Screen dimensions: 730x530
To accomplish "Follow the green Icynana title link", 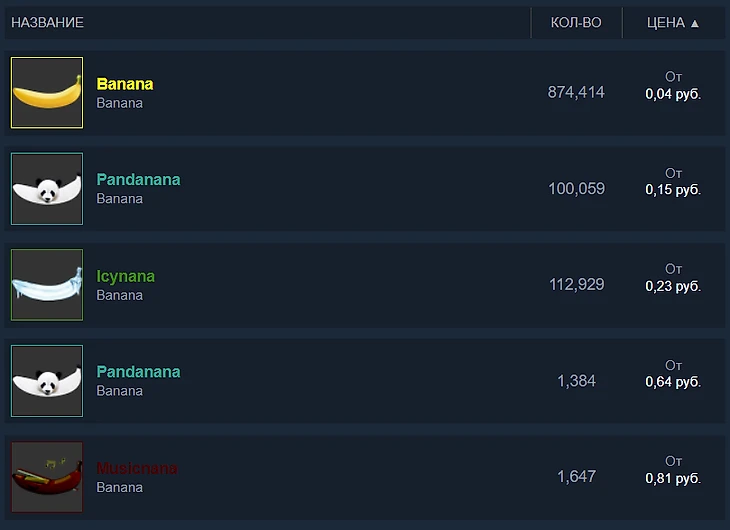I will [126, 276].
